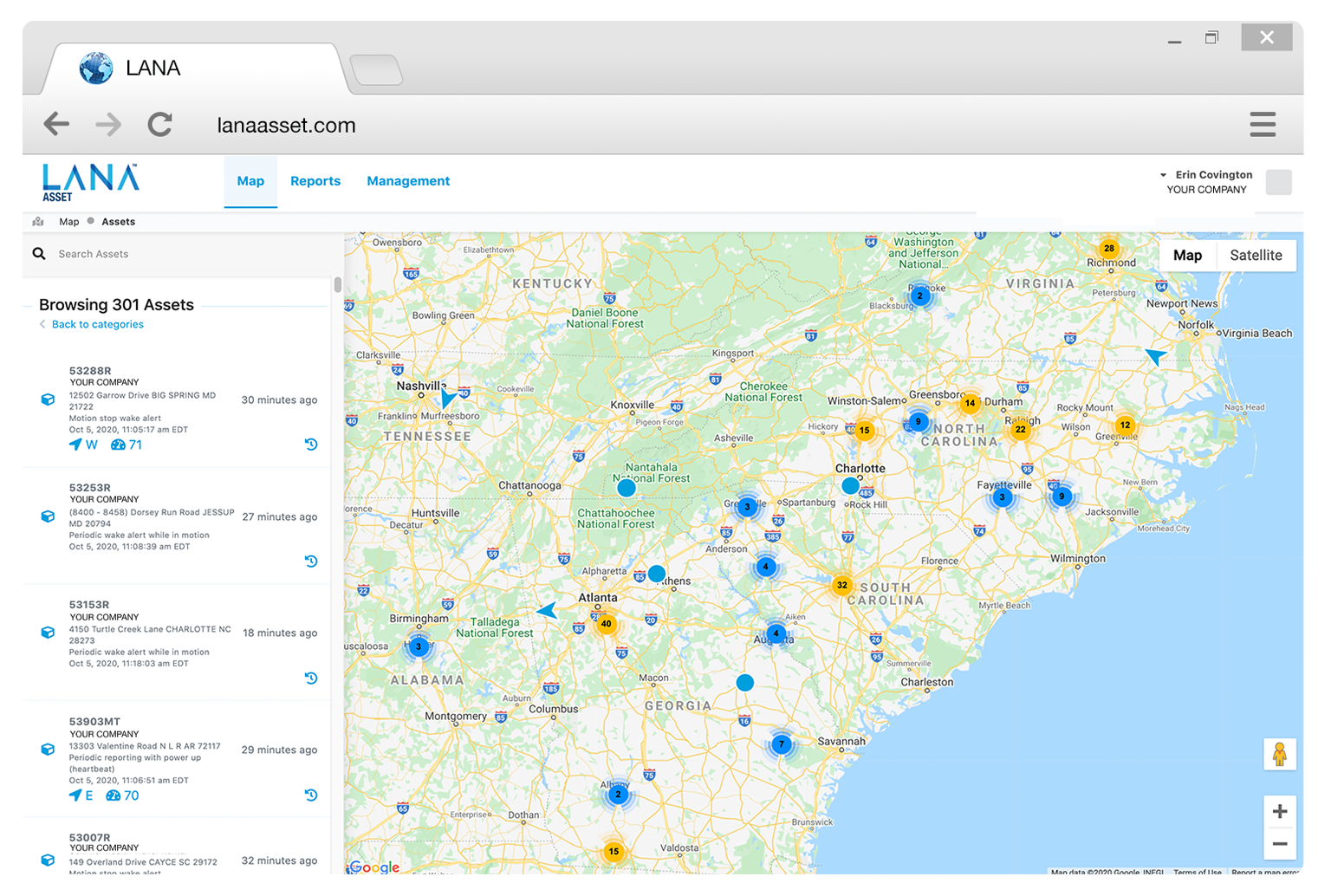Click the Street View pegman icon
This screenshot has height=896, width=1331.
(1279, 754)
